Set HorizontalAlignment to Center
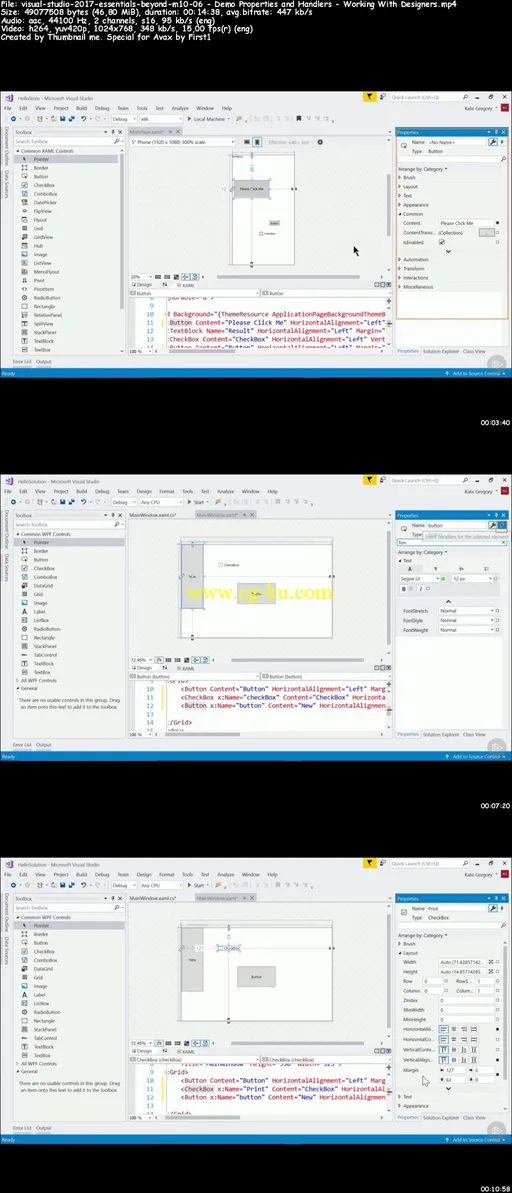The image size is (512, 1193). click(454, 1029)
